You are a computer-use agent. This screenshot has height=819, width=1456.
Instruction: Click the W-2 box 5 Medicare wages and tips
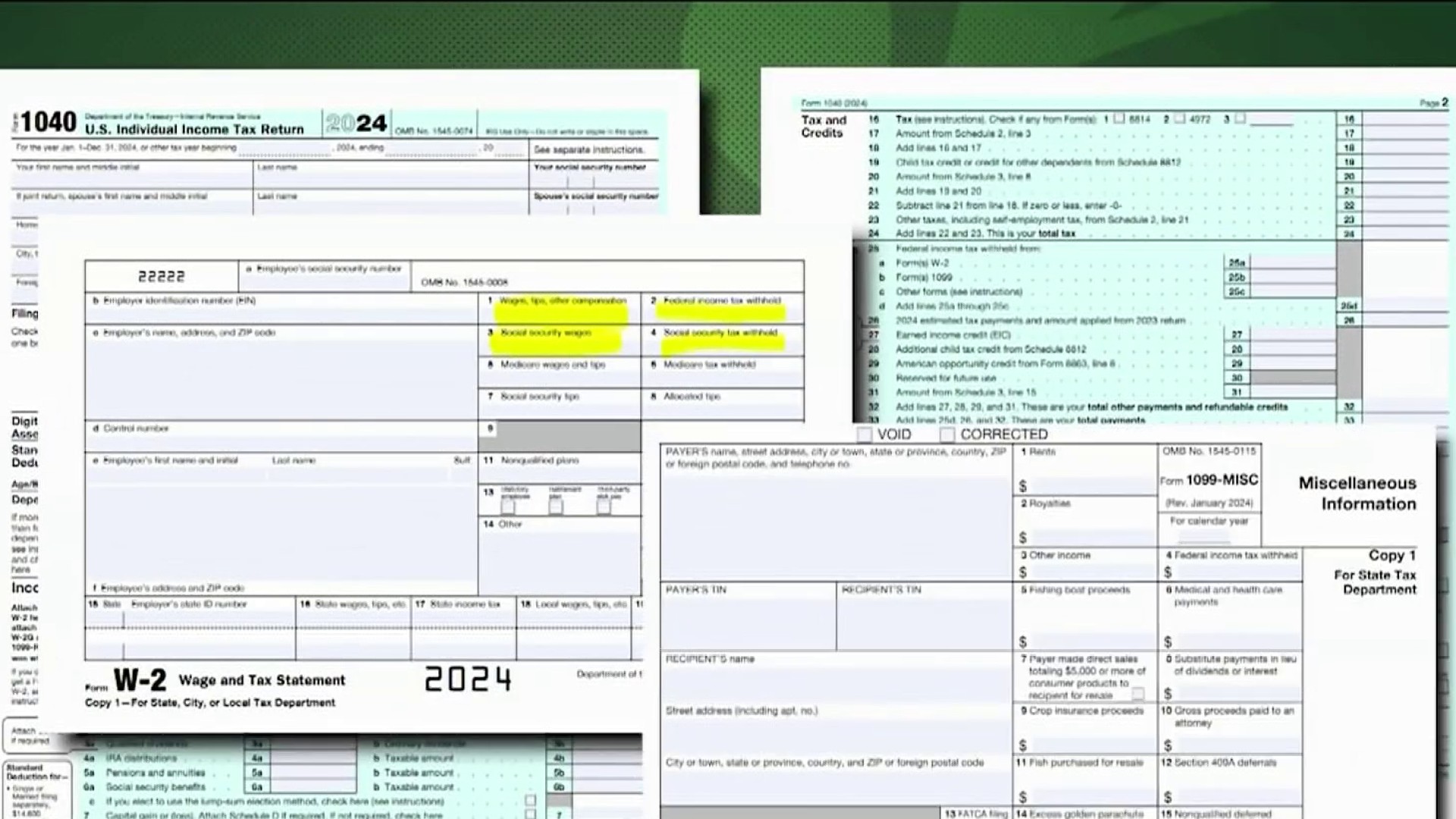click(560, 372)
